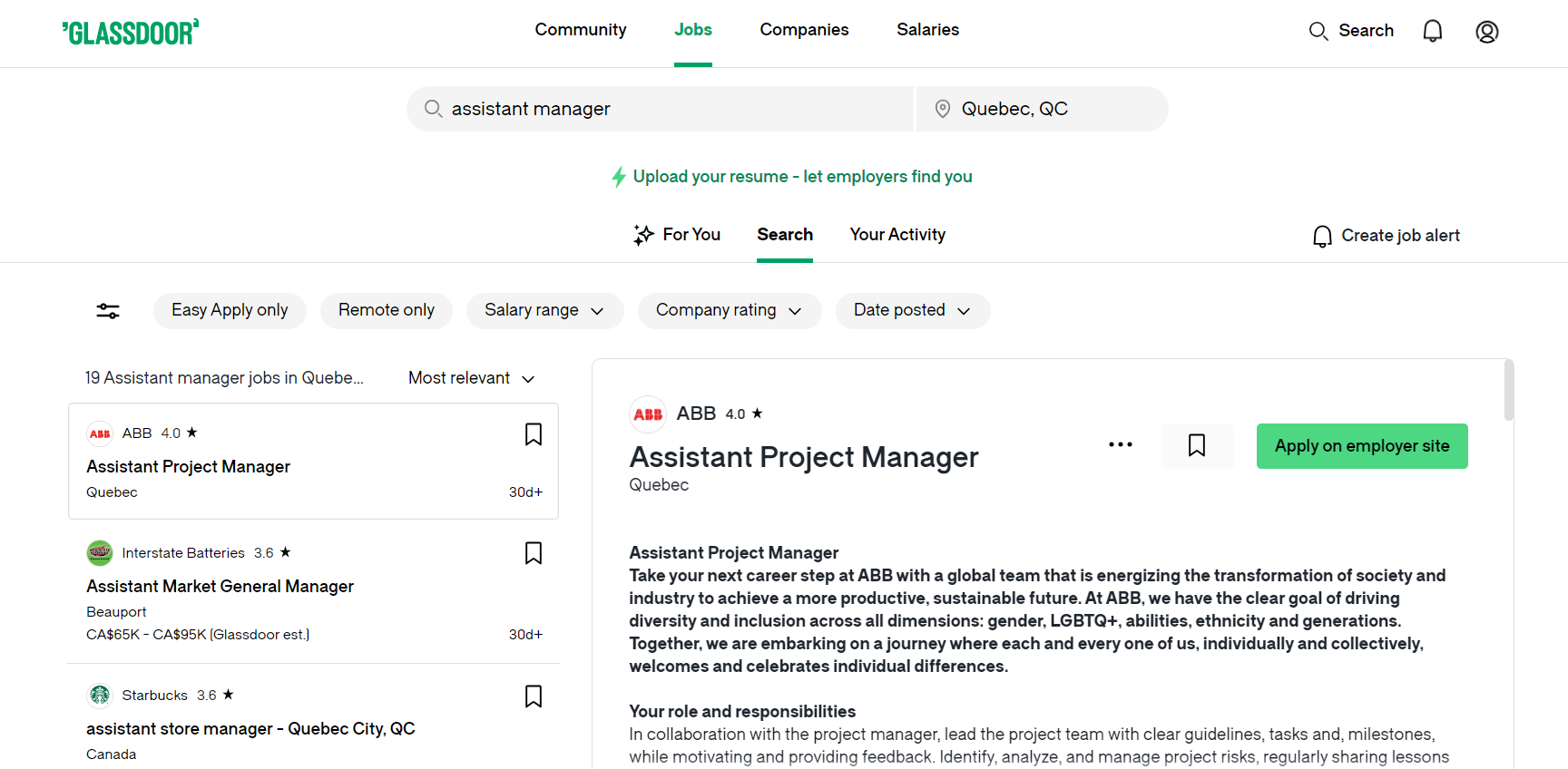
Task: Click the Glassdoor logo
Action: pyautogui.click(x=131, y=32)
